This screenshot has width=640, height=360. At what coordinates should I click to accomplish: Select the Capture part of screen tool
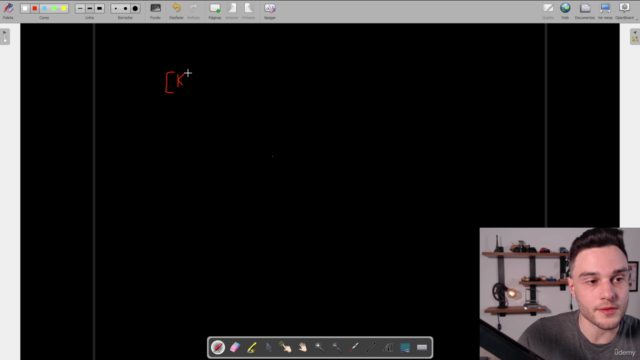[405, 347]
